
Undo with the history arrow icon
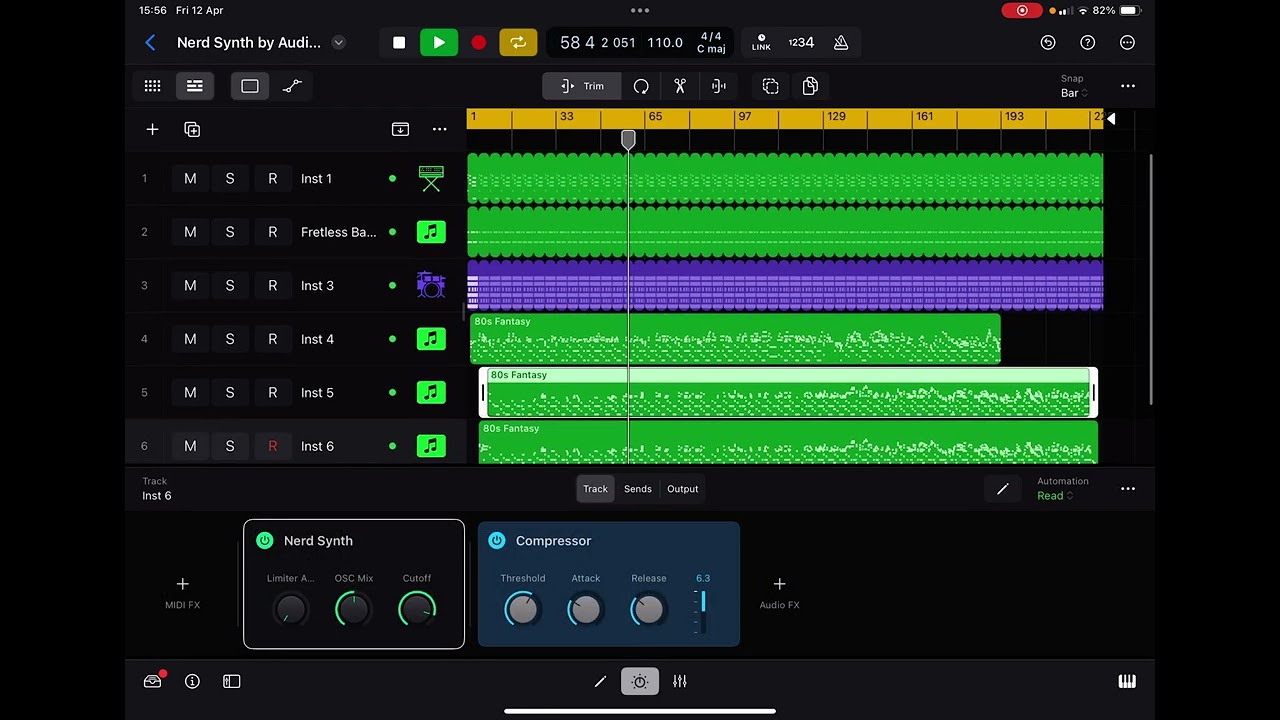point(1048,43)
